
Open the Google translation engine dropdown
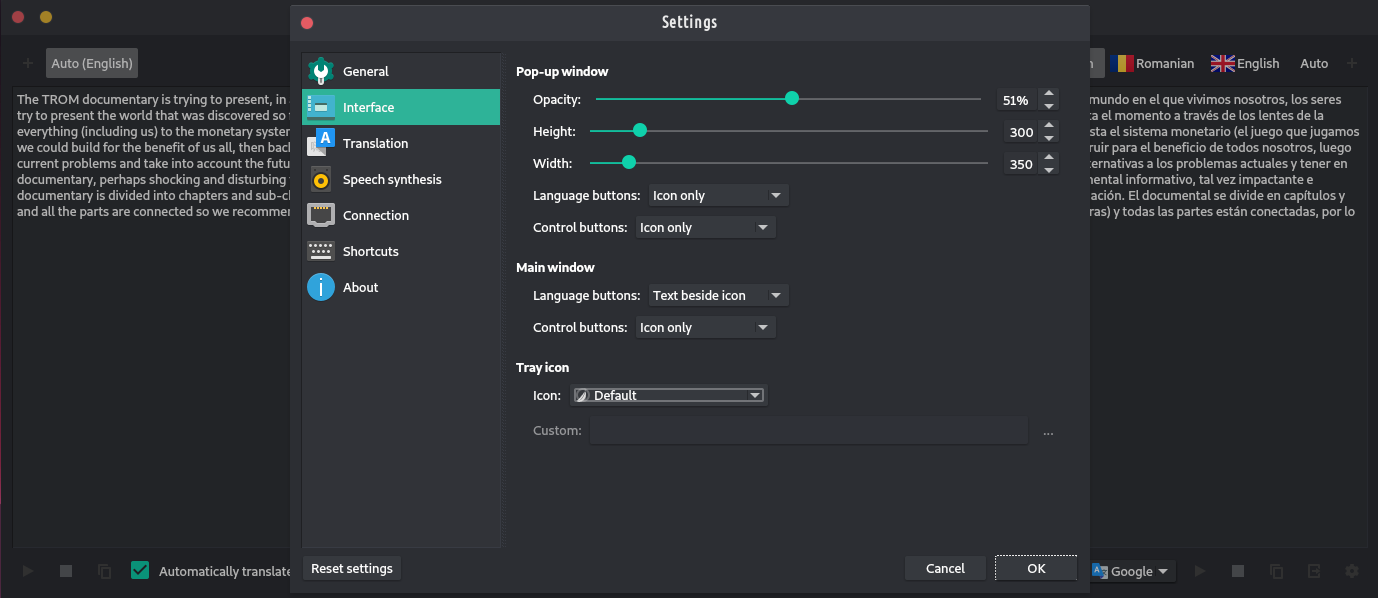[1132, 571]
